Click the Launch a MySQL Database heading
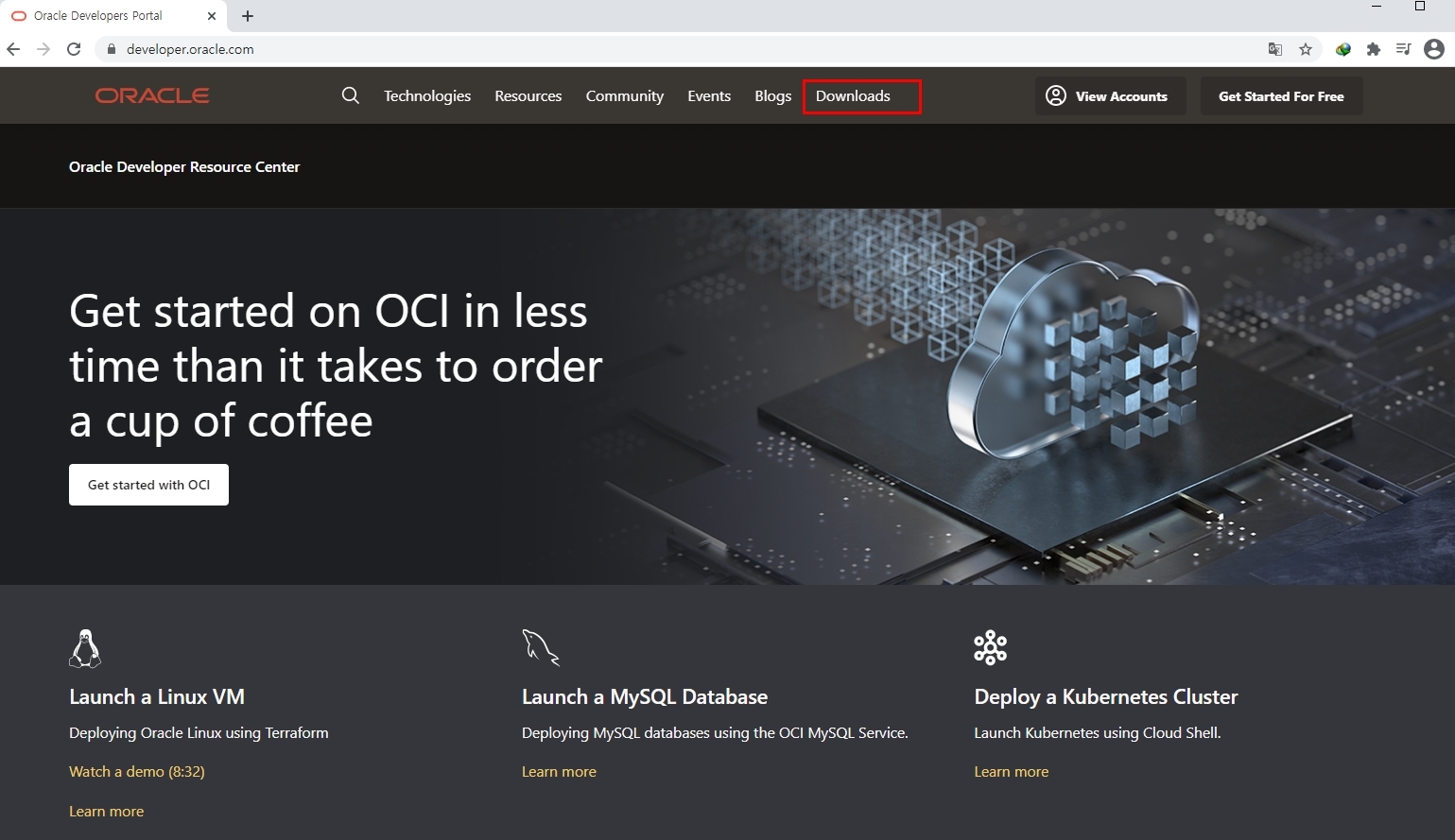Viewport: 1455px width, 840px height. [645, 696]
